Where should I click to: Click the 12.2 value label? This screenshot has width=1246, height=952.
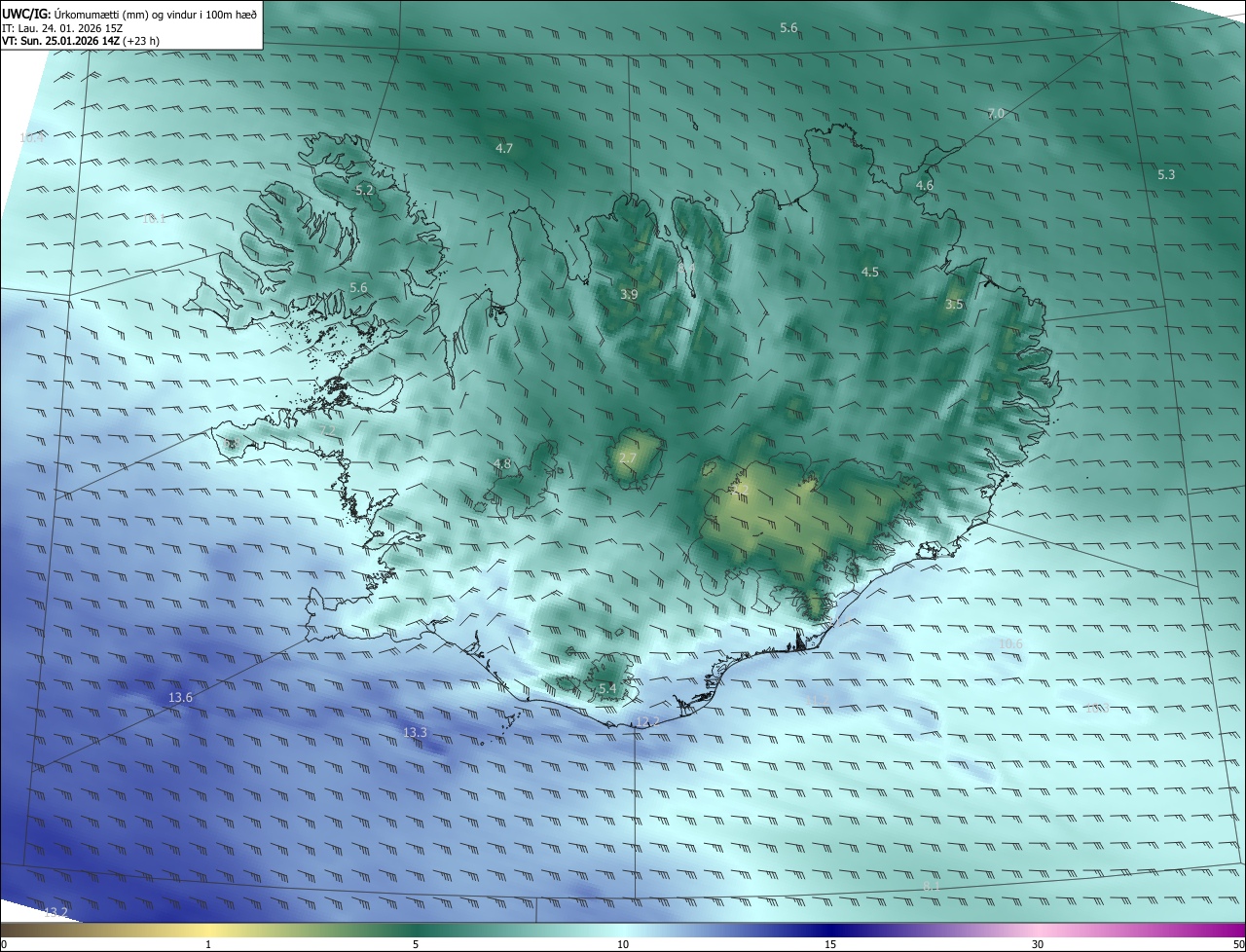click(x=647, y=721)
